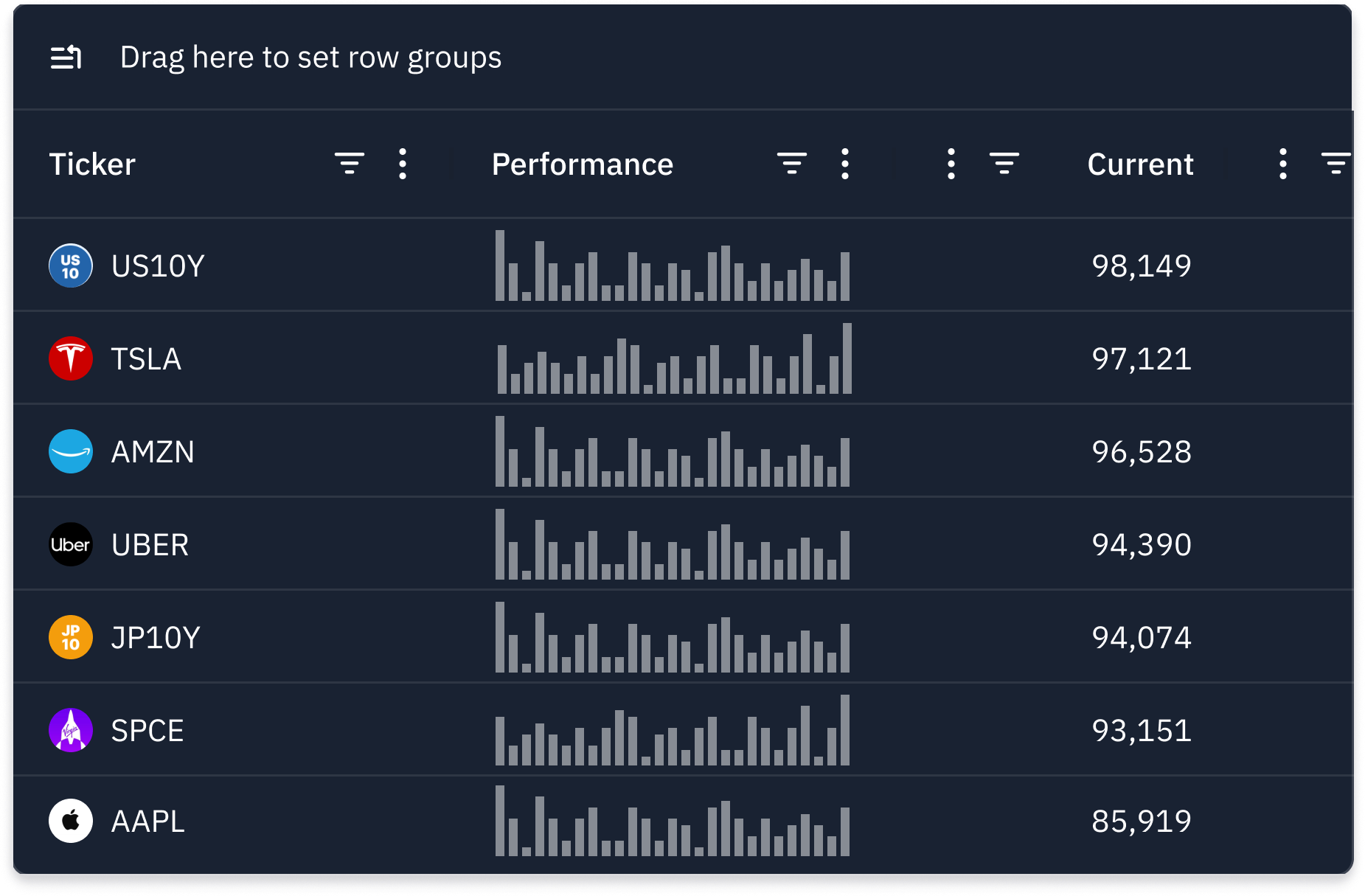1365x896 pixels.
Task: Click the Uber logo in the UBER row
Action: tap(70, 544)
